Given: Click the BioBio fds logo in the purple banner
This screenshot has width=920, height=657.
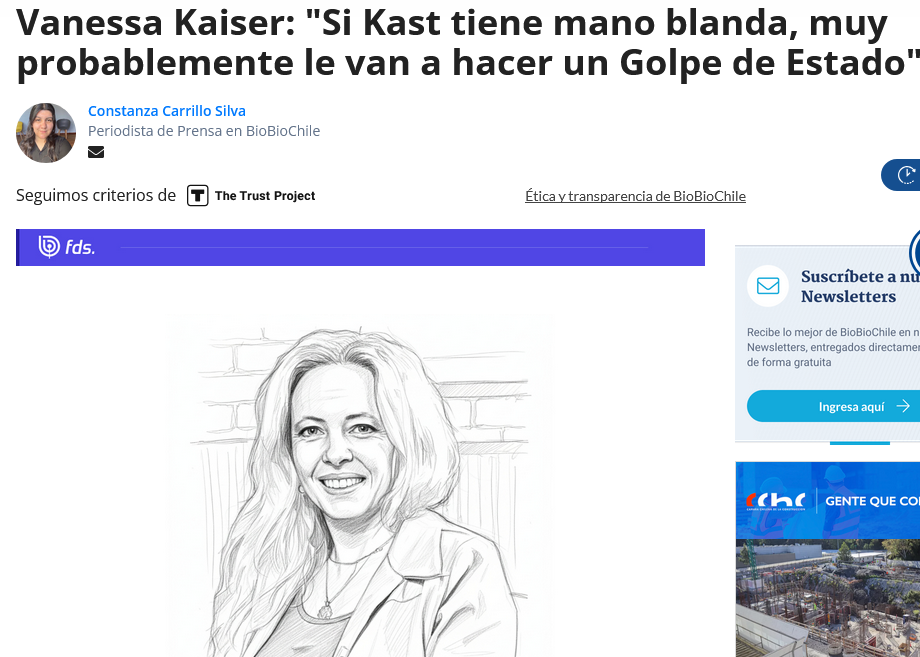Looking at the screenshot, I should pos(66,247).
